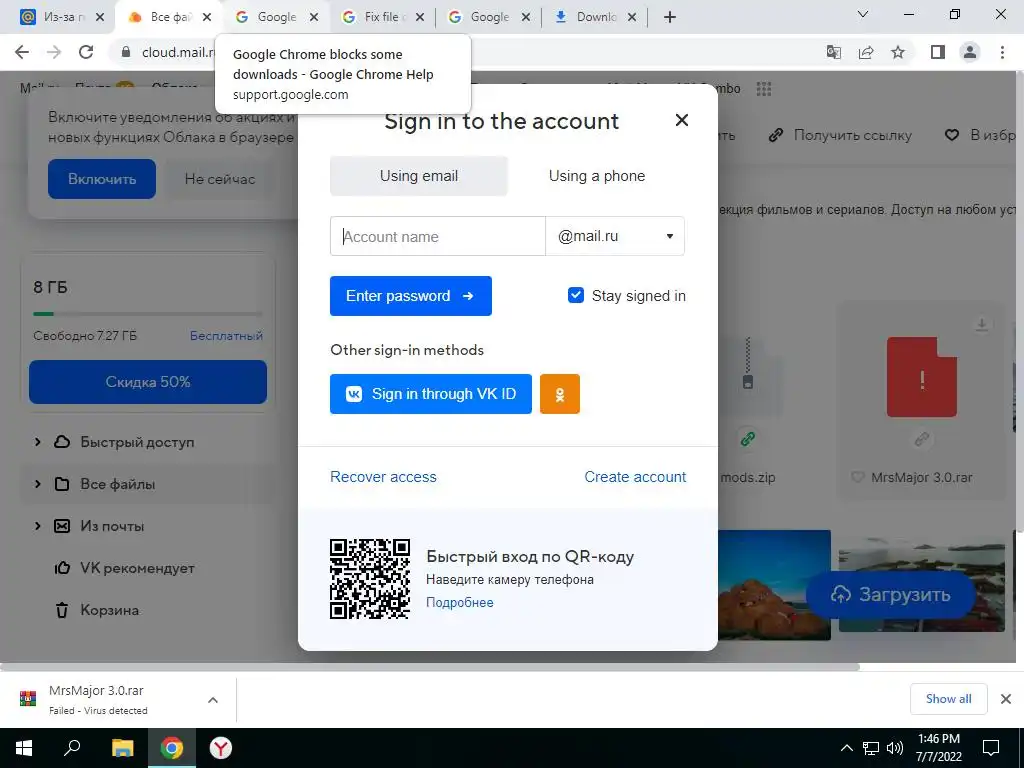The height and width of the screenshot is (768, 1024).
Task: Close the sign-in dialog with X
Action: (681, 120)
